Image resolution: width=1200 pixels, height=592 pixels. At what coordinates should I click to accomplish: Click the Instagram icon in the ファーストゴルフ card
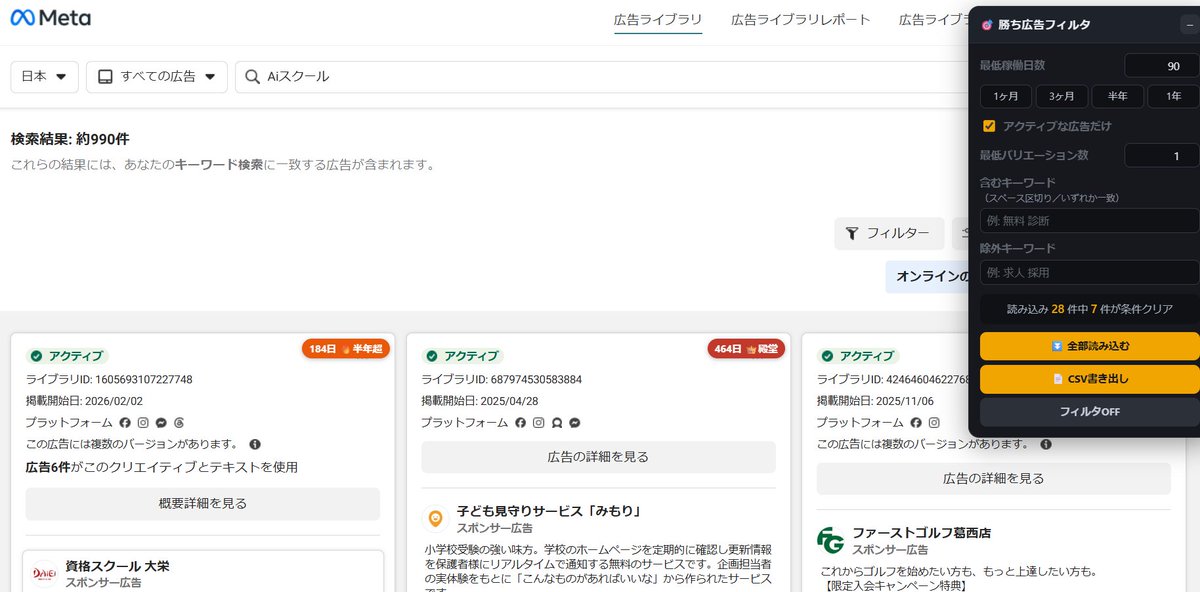pyautogui.click(x=935, y=423)
